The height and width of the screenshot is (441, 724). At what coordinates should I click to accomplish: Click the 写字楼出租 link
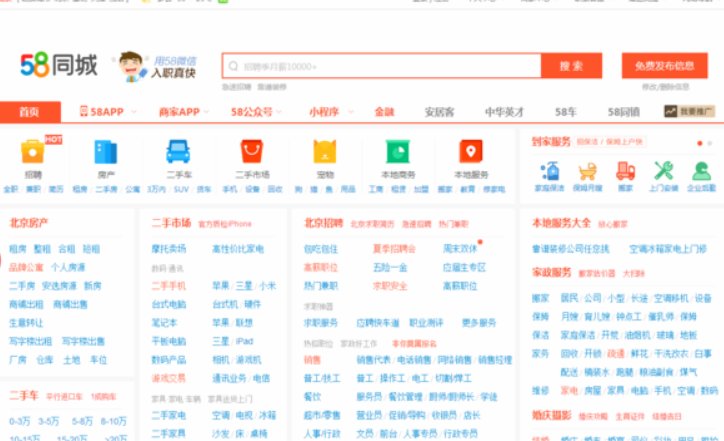tap(30, 341)
